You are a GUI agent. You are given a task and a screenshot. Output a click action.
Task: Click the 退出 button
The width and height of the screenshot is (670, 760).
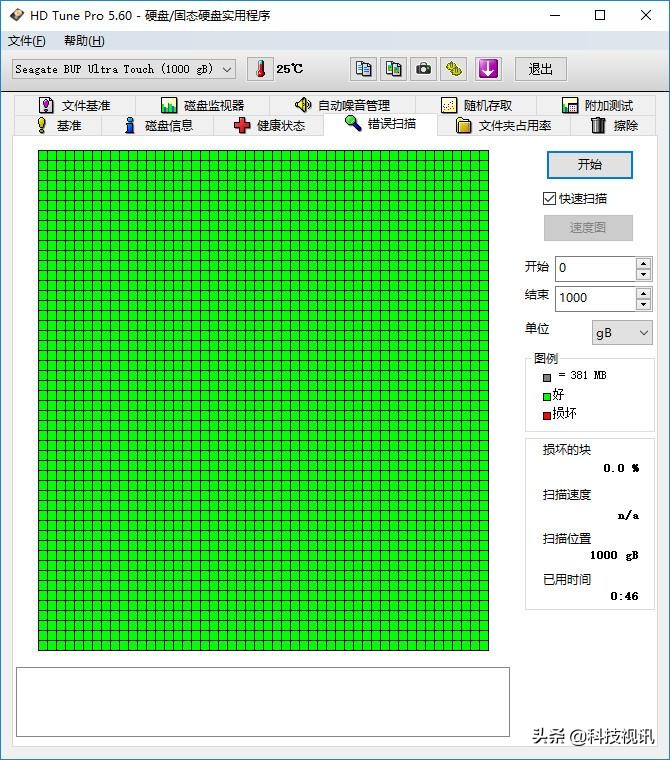[541, 69]
